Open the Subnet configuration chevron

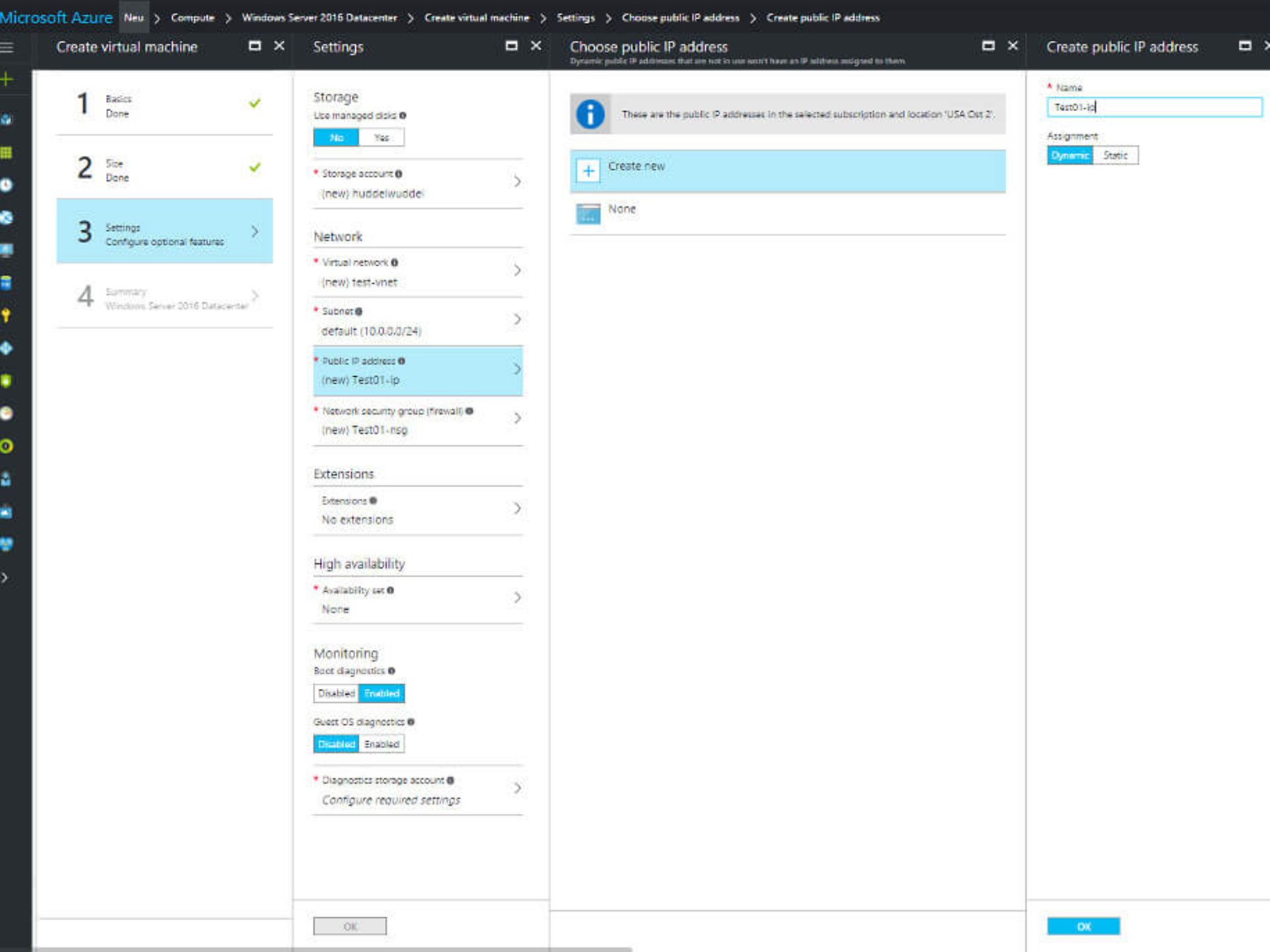517,319
